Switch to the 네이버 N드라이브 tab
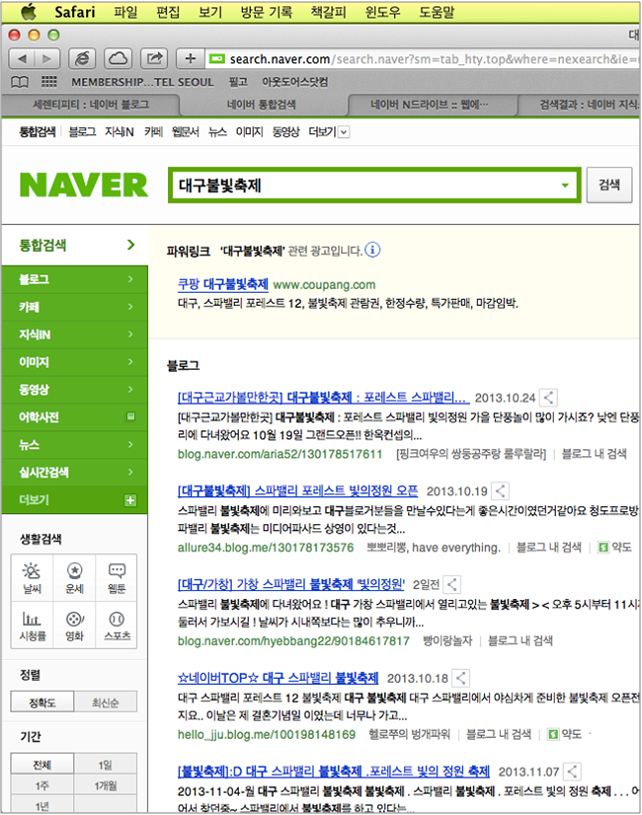 click(x=425, y=104)
